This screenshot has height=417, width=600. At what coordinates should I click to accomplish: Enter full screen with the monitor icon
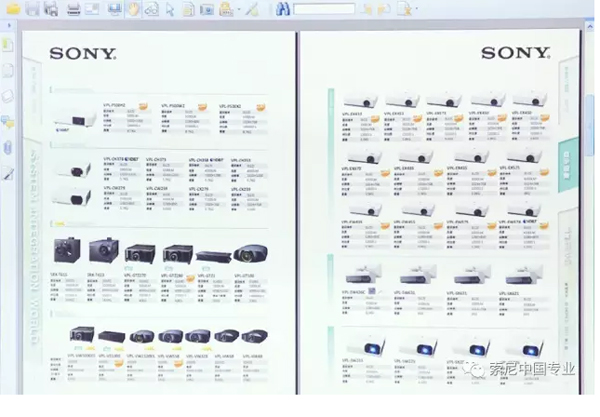[x=114, y=8]
